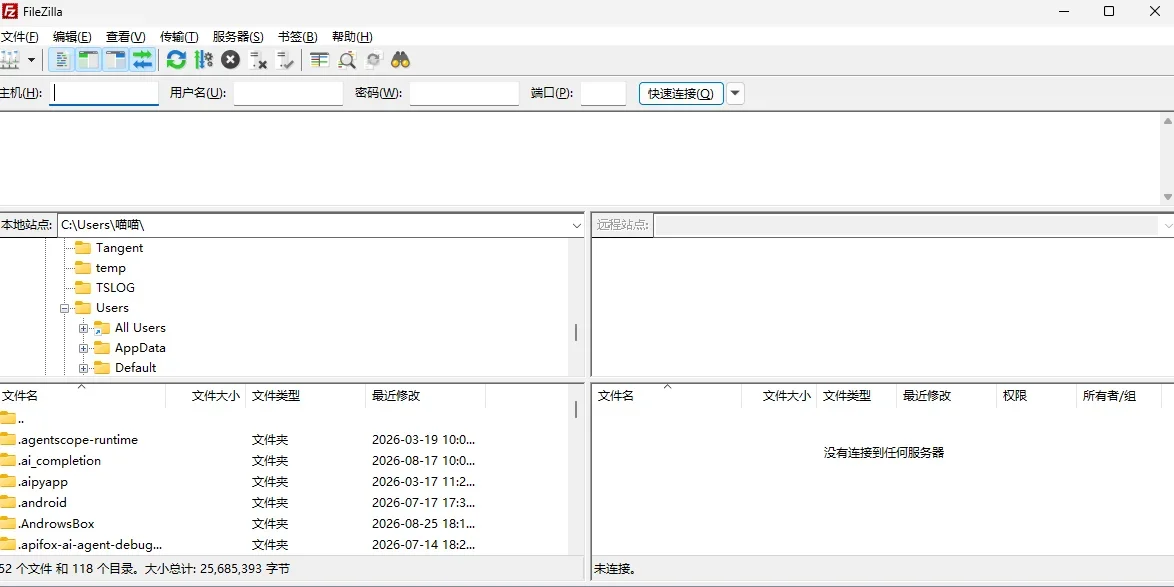Sort local files by 最近修改 column
Image resolution: width=1174 pixels, height=587 pixels.
pyautogui.click(x=425, y=396)
